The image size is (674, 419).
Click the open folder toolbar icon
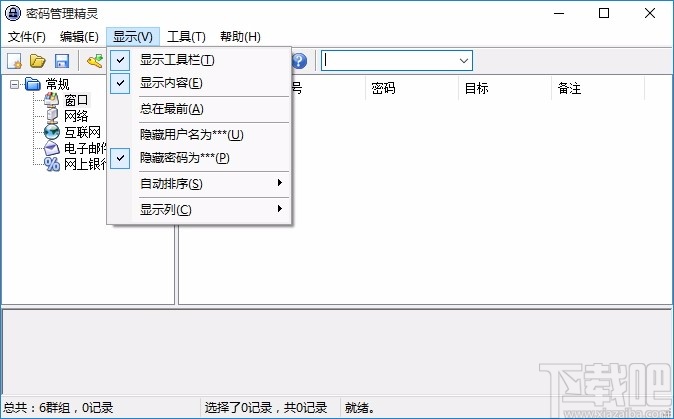(x=38, y=61)
